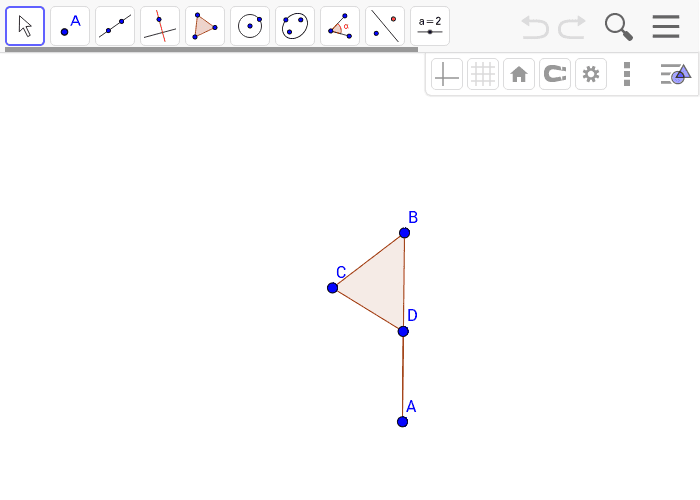Toggle the style bar views icon
This screenshot has height=500, width=700.
[676, 74]
